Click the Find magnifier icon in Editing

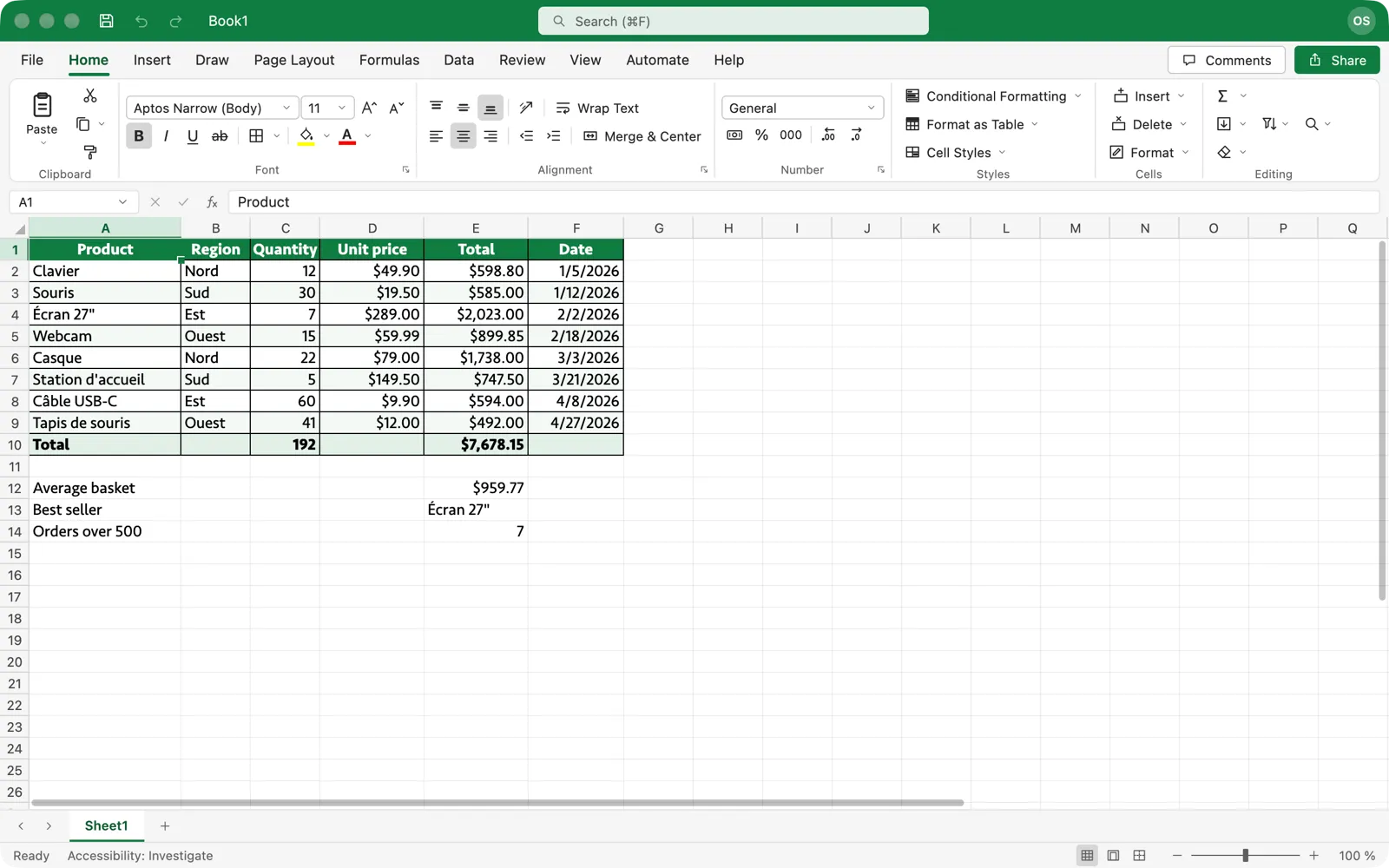point(1312,124)
